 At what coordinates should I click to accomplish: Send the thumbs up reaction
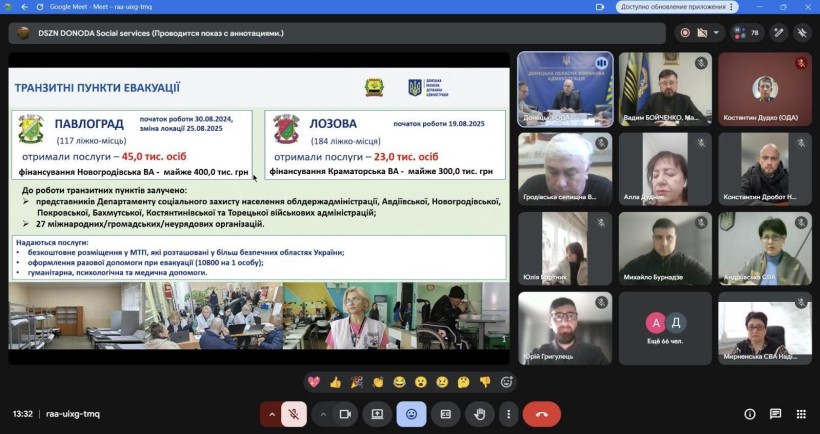point(335,381)
